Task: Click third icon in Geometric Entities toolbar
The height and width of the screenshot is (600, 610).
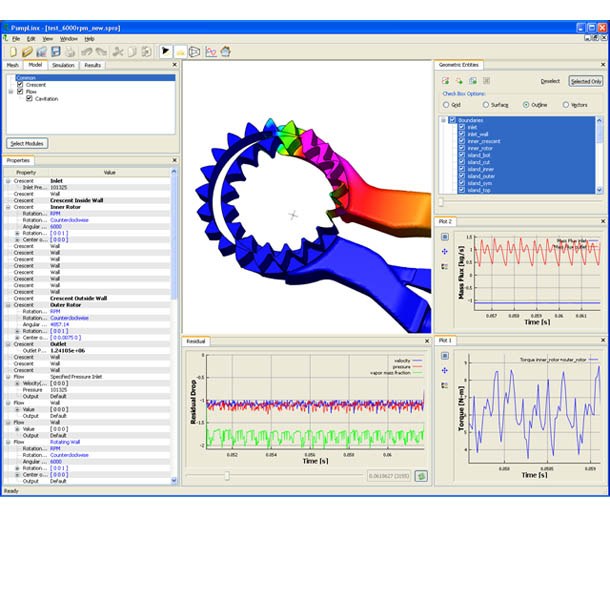Action: pos(473,81)
